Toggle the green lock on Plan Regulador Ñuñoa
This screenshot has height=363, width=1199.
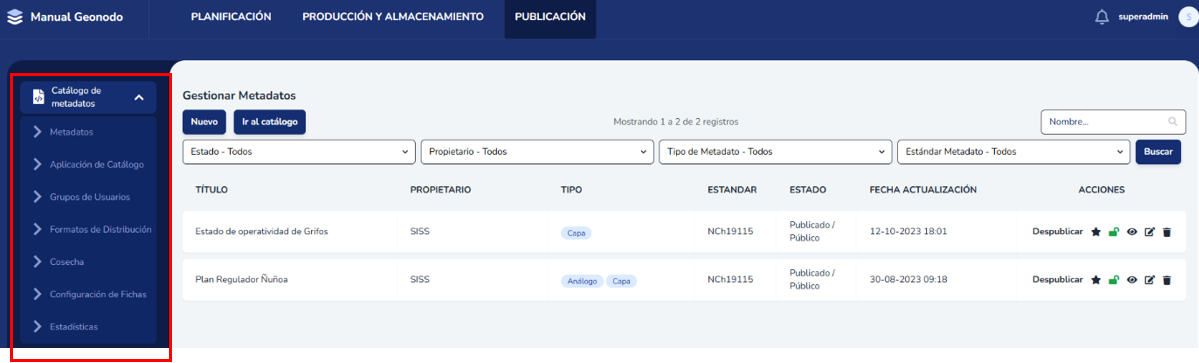tap(1114, 280)
